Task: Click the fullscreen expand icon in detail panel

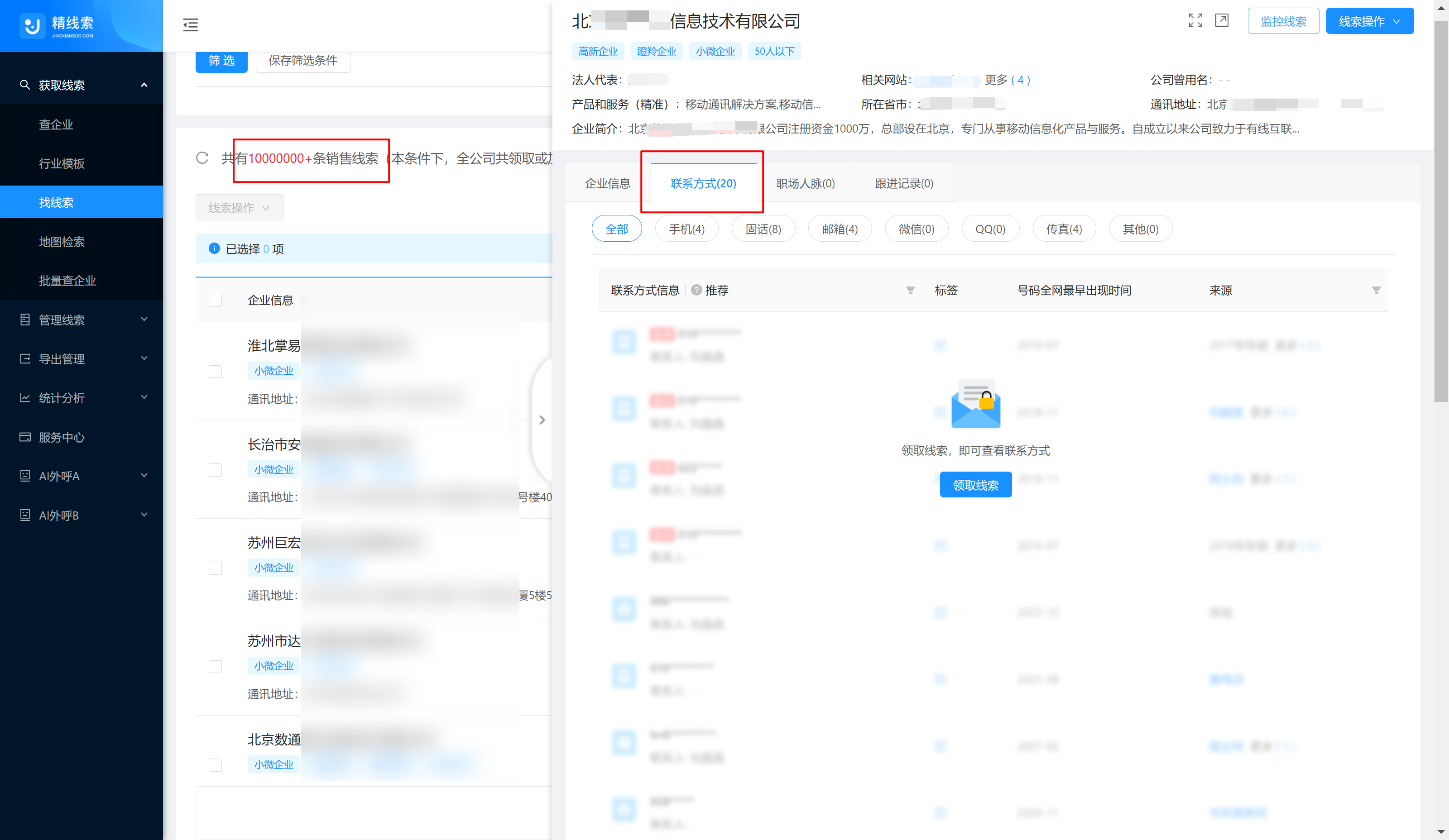Action: 1195,21
